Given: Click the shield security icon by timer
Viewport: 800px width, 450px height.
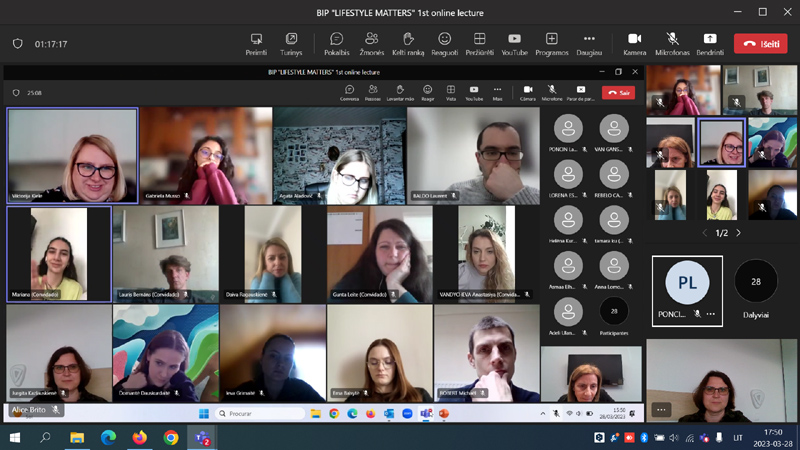Looking at the screenshot, I should tap(18, 44).
